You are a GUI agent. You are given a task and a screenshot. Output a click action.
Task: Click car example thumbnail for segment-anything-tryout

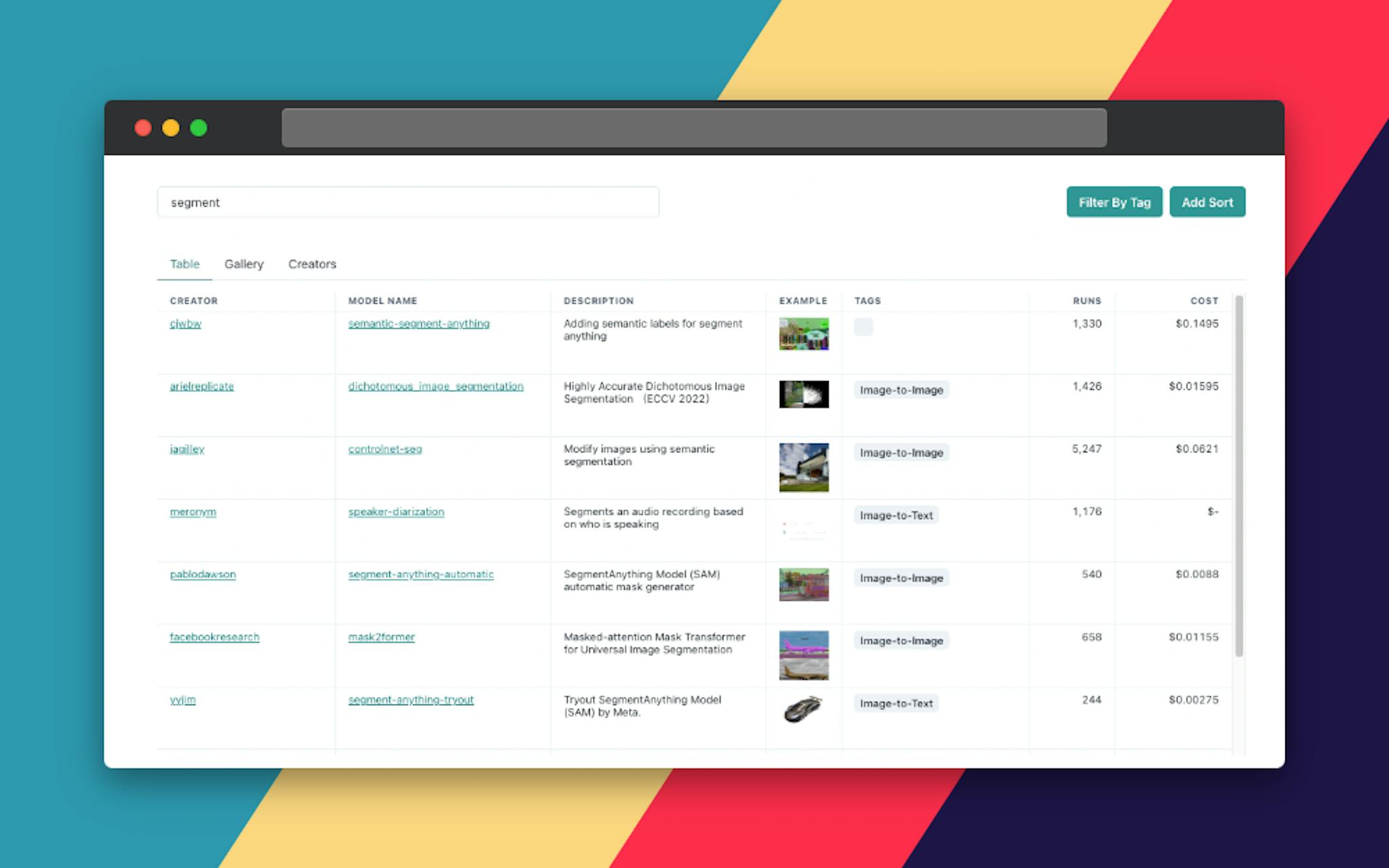click(x=804, y=709)
